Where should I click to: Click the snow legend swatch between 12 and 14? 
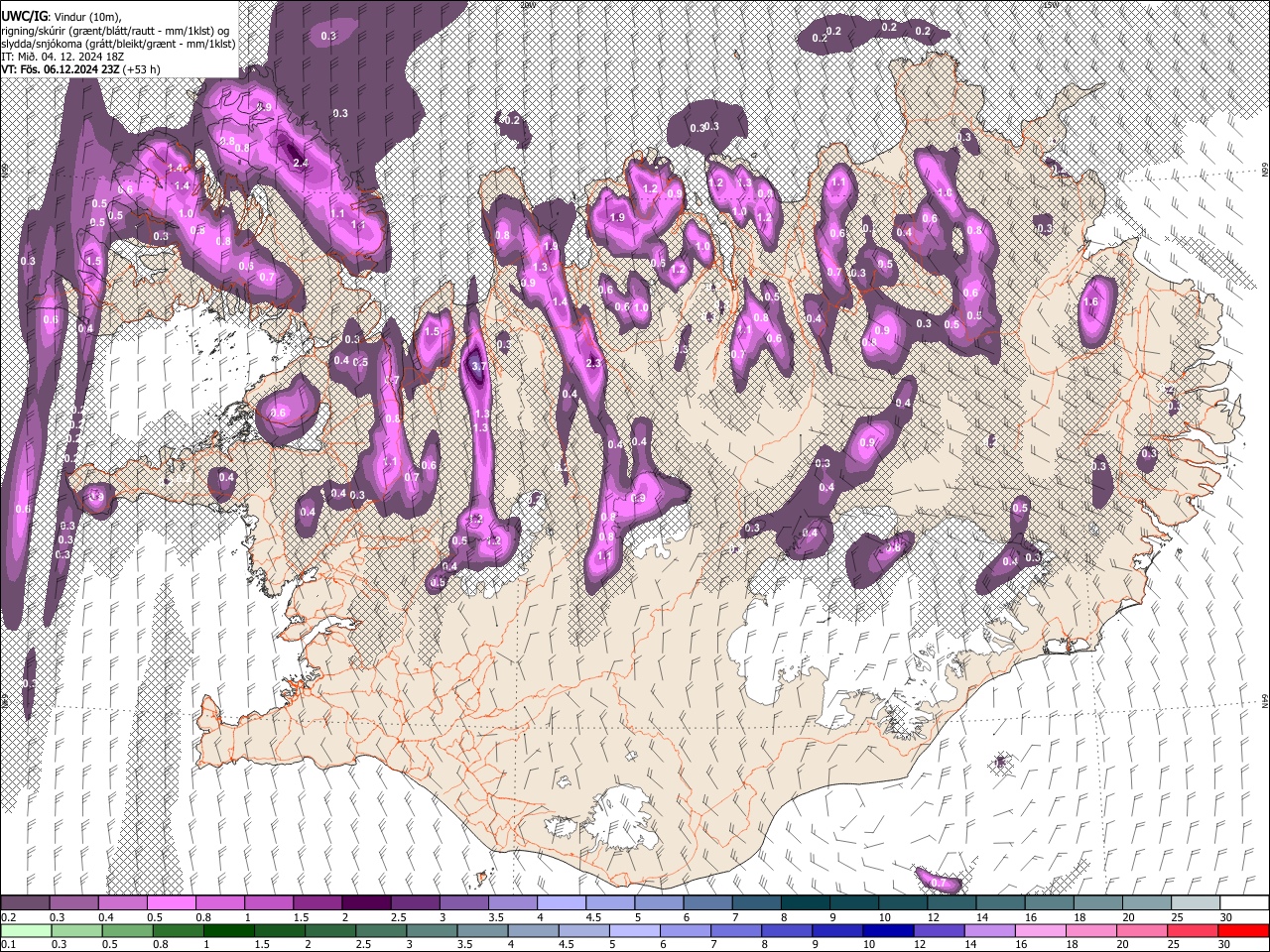(952, 903)
